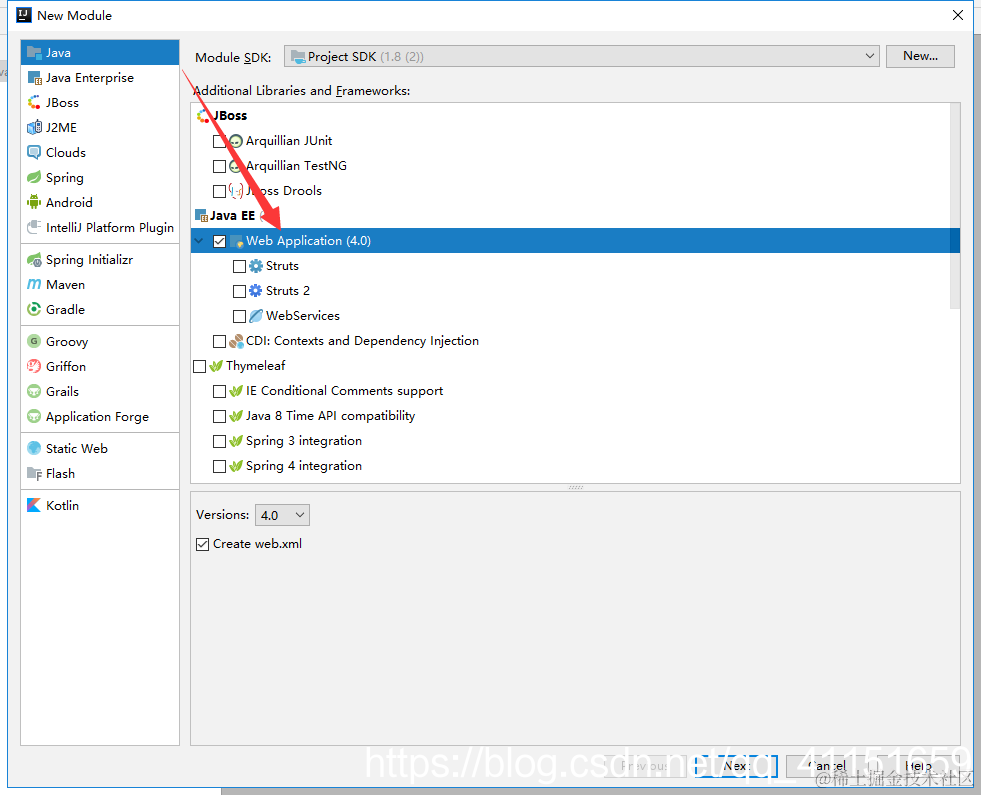The height and width of the screenshot is (795, 981).
Task: Click the Clouds module icon
Action: pyautogui.click(x=34, y=153)
